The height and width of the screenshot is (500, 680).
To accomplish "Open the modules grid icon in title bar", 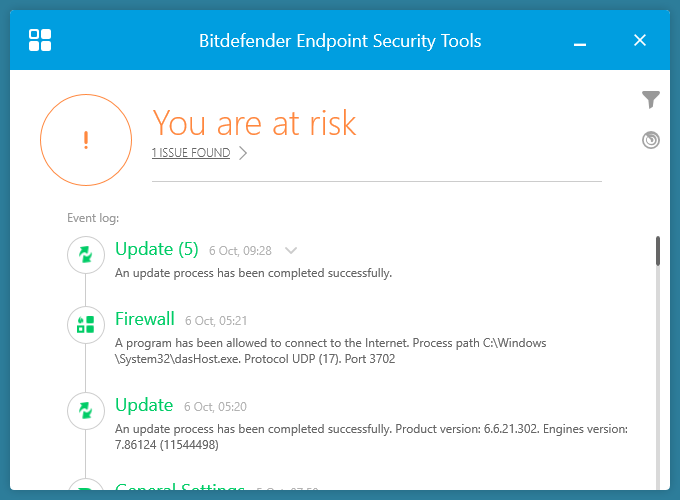I will pyautogui.click(x=41, y=40).
